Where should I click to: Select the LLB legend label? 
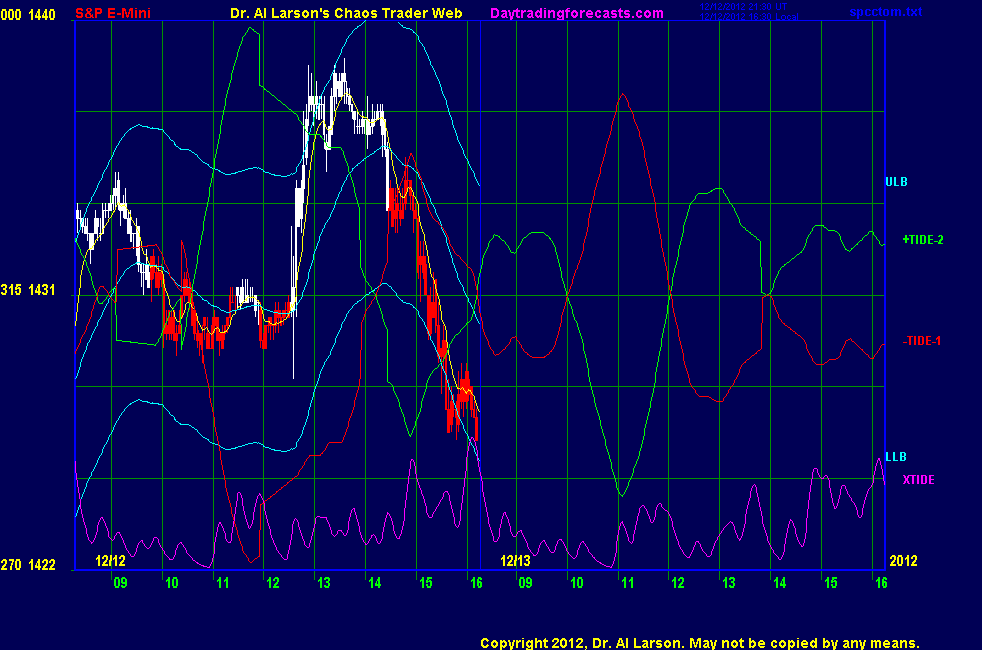click(x=896, y=457)
